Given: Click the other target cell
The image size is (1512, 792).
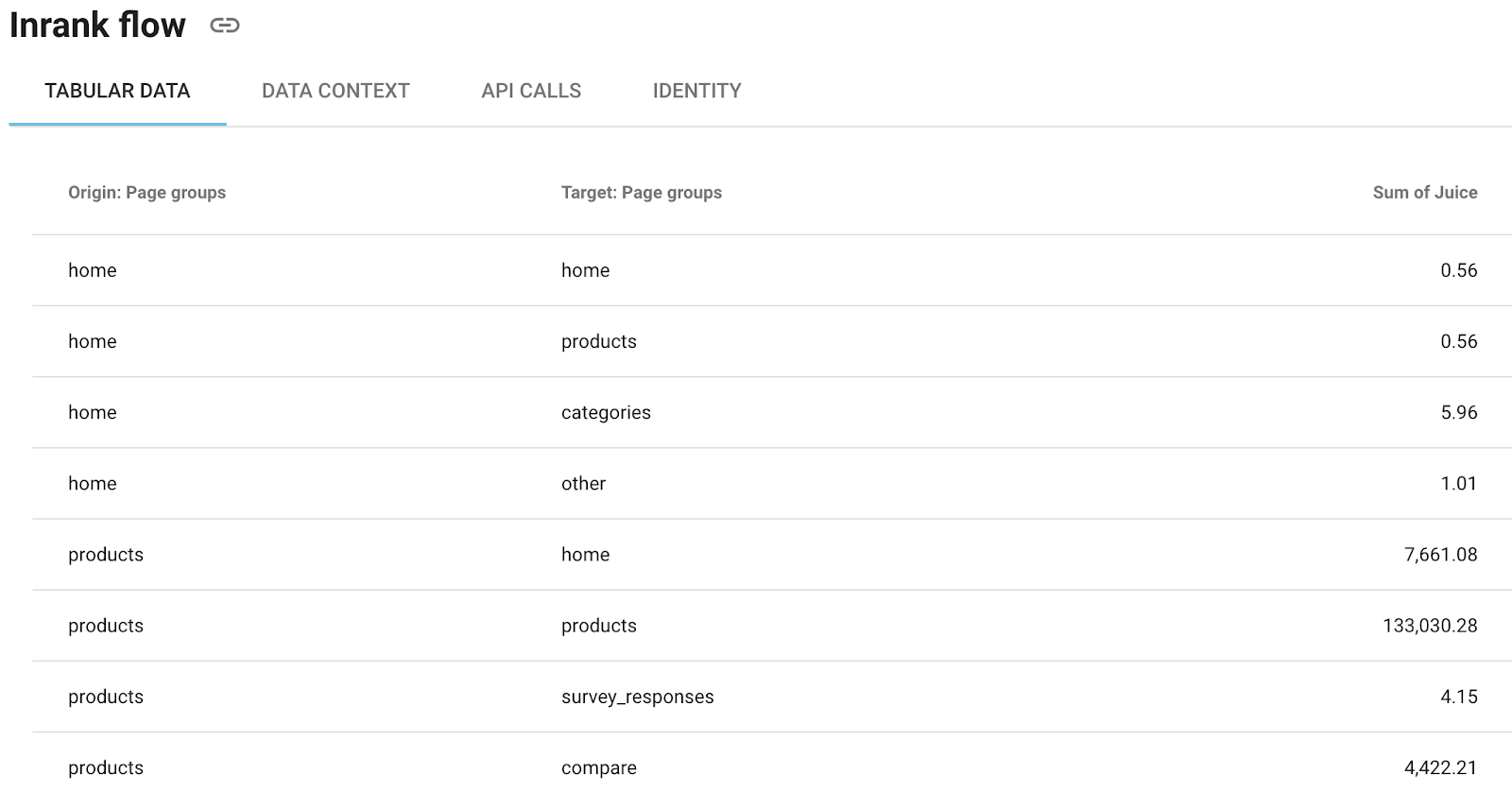Looking at the screenshot, I should coord(583,484).
